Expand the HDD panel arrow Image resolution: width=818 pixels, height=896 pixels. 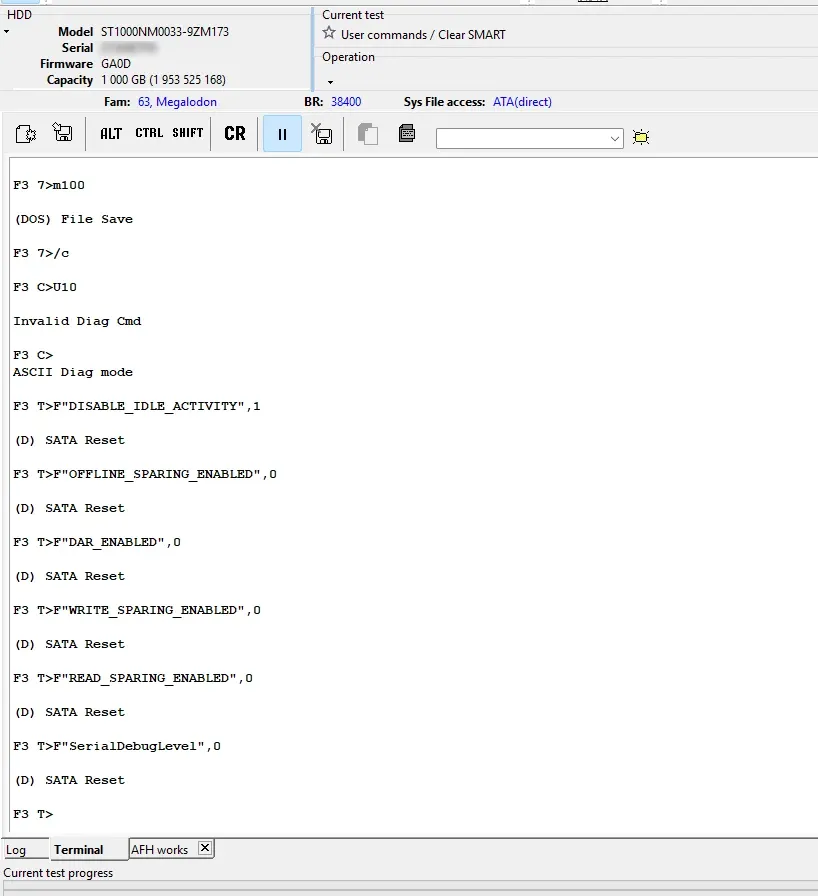click(x=7, y=32)
